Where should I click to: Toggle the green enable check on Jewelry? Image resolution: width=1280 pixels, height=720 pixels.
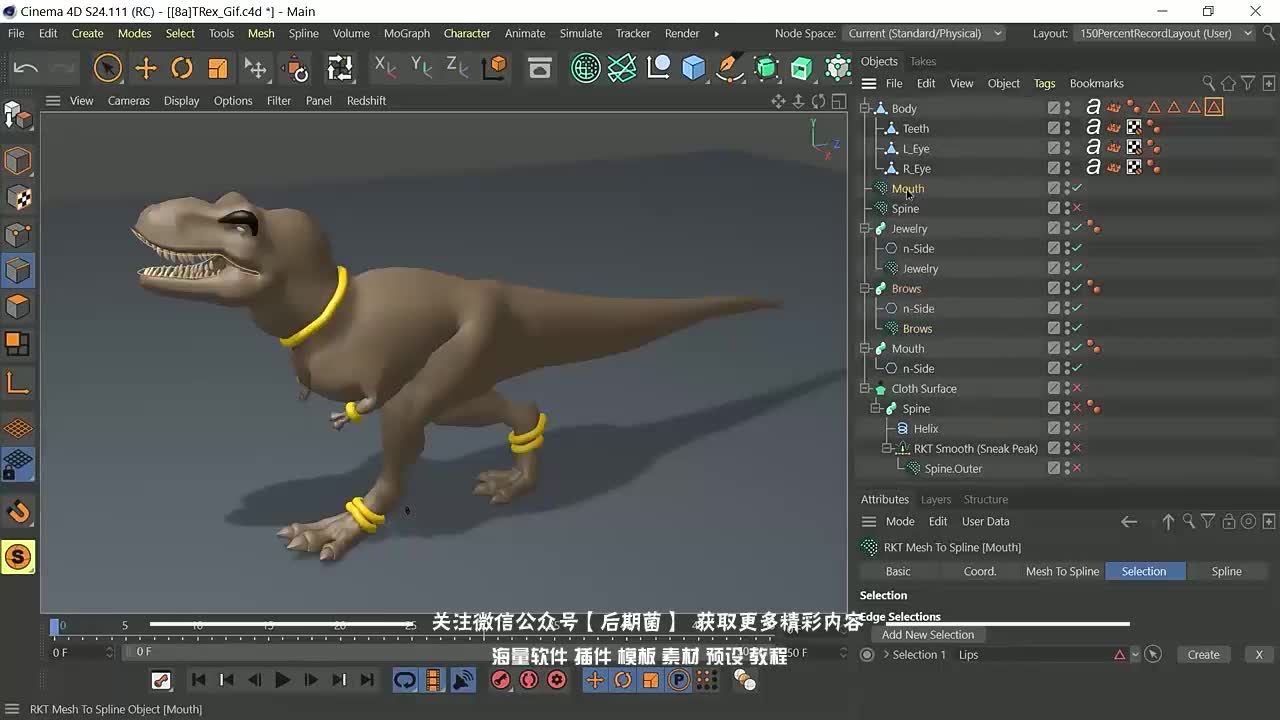(x=1075, y=228)
